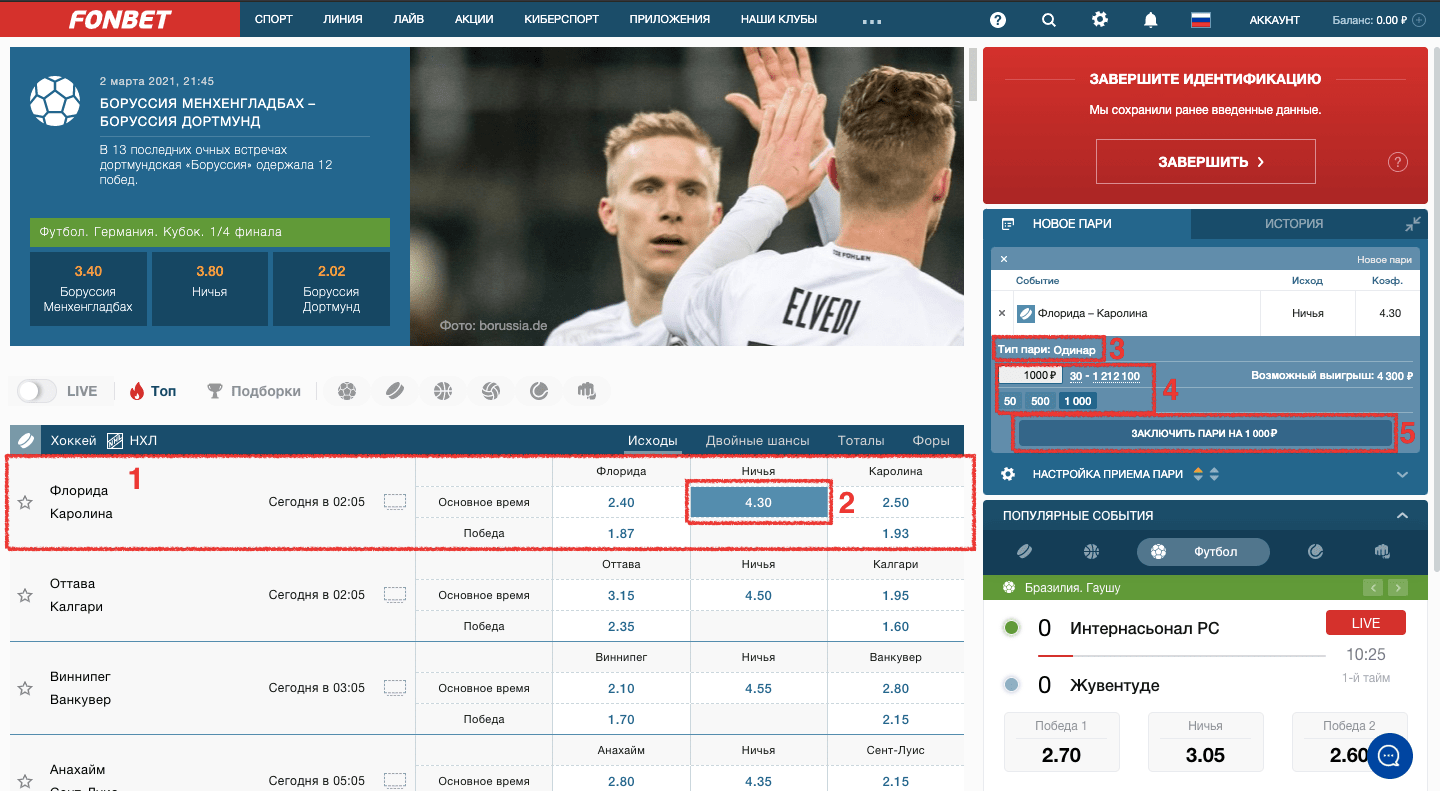Image resolution: width=1440 pixels, height=791 pixels.
Task: Open the Totals tab
Action: pyautogui.click(x=861, y=440)
